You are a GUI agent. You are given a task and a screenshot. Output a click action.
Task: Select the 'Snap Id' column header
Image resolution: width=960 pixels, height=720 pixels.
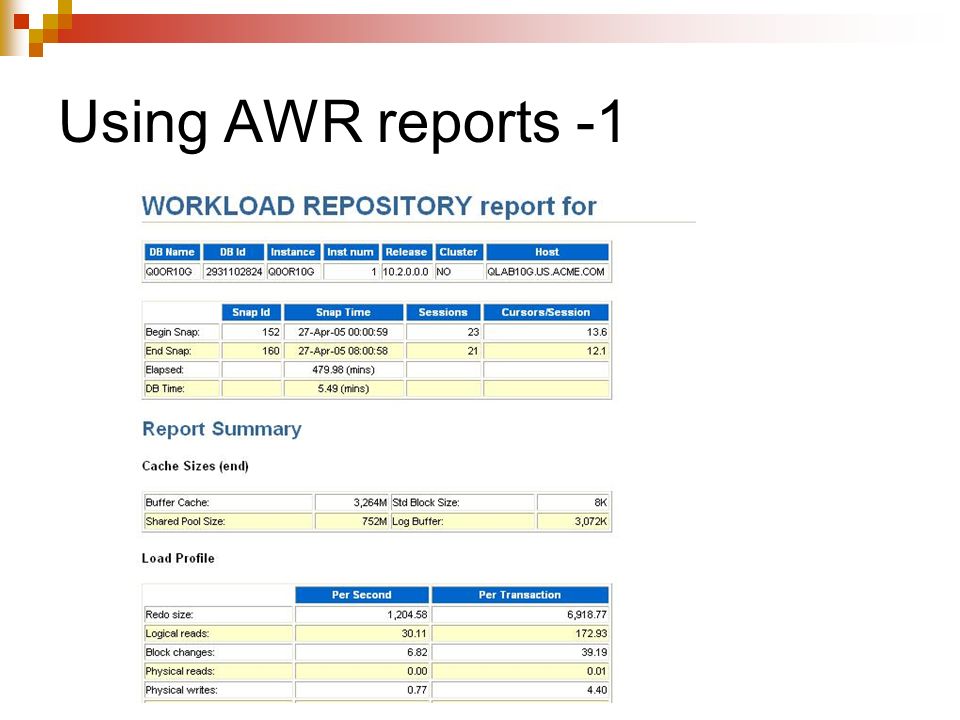tap(251, 312)
